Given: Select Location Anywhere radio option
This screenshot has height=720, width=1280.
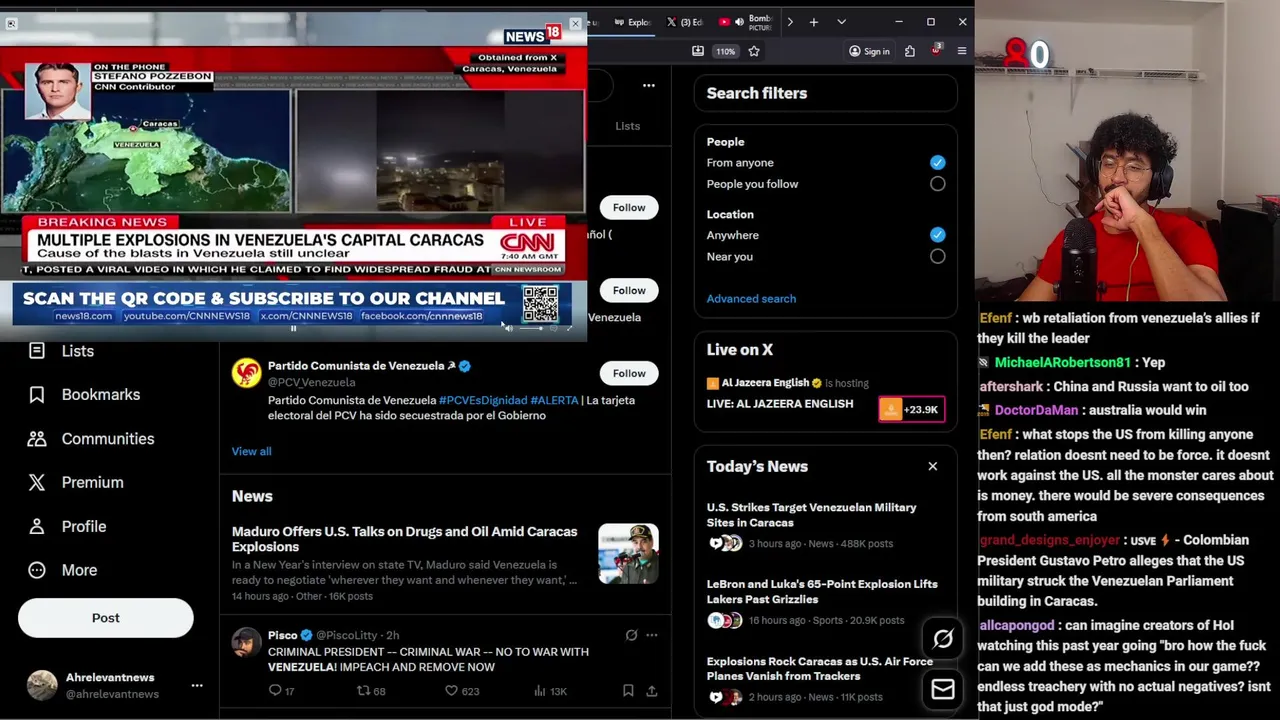Looking at the screenshot, I should [x=937, y=235].
